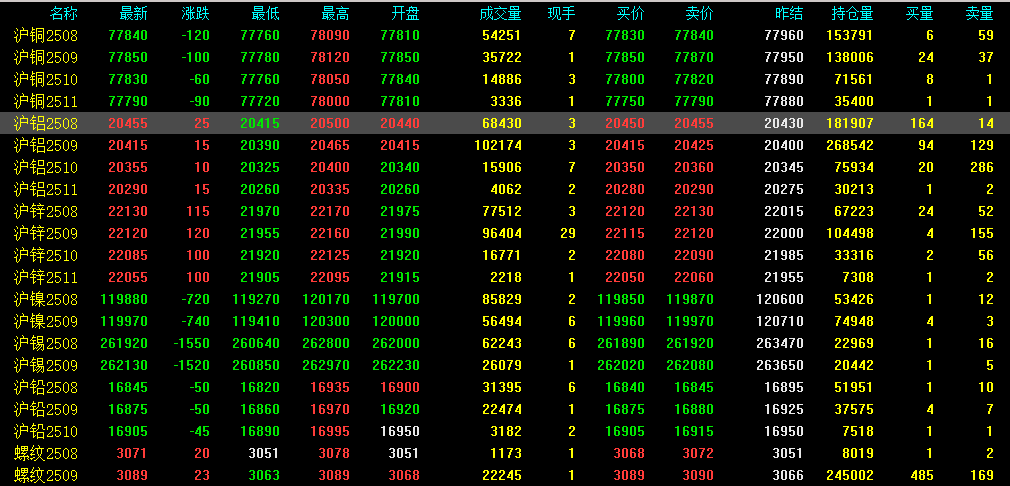Click previous settlement 120600 of 沪镍2508
Viewport: 1010px width, 486px height.
click(x=780, y=299)
